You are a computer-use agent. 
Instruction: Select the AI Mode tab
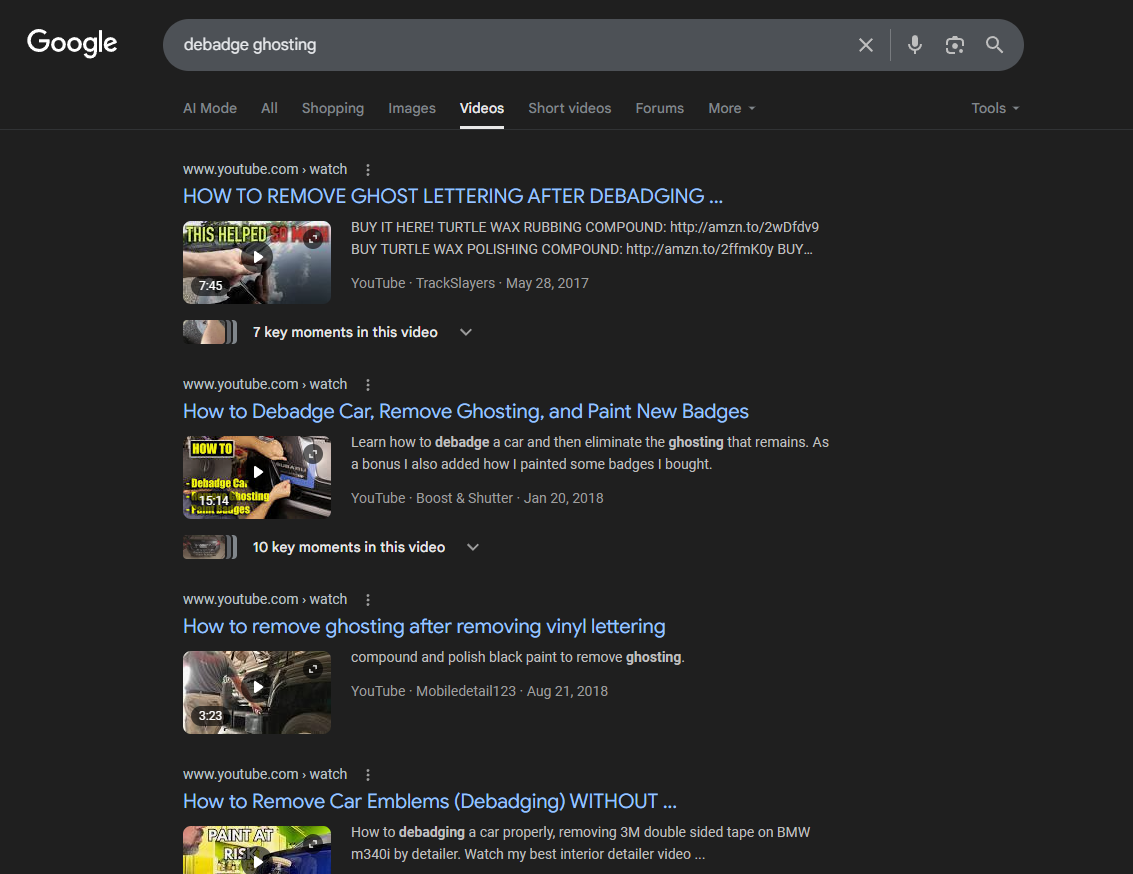click(x=210, y=108)
